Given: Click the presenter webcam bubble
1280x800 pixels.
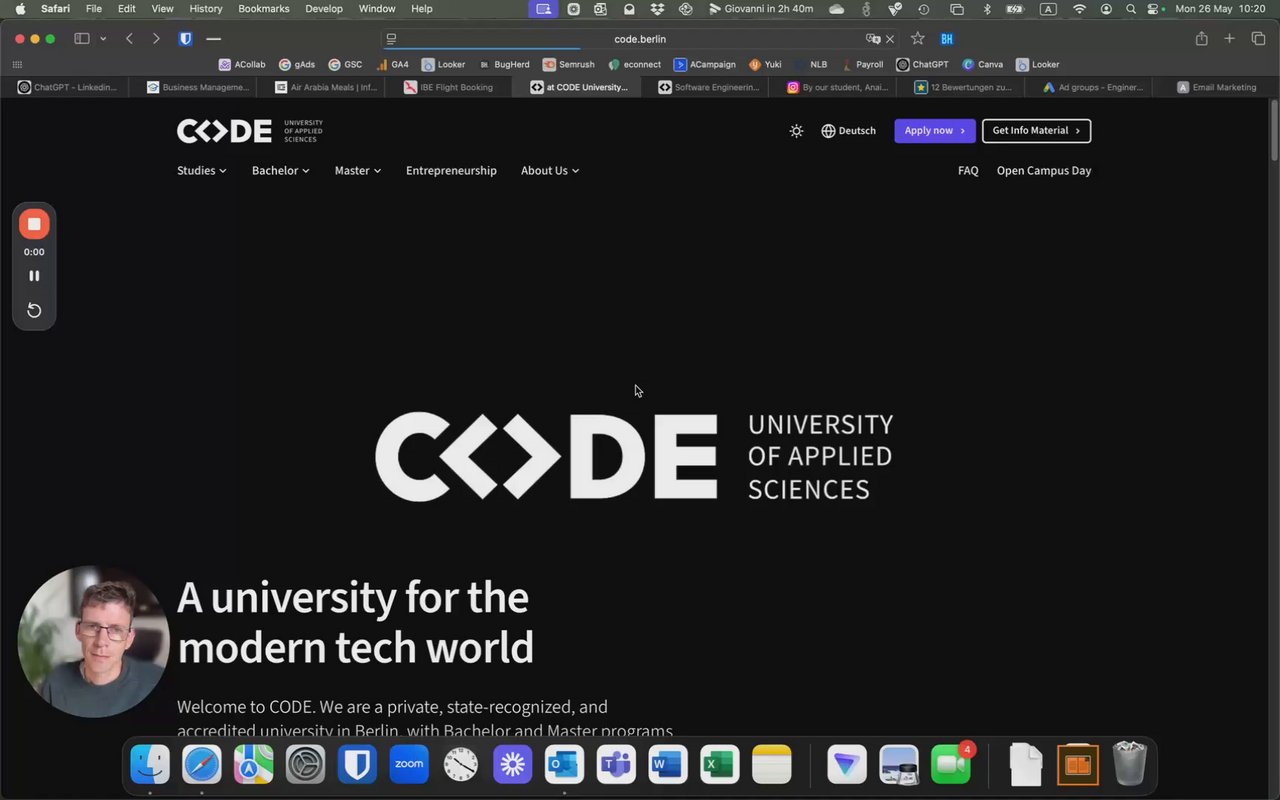Looking at the screenshot, I should 93,642.
